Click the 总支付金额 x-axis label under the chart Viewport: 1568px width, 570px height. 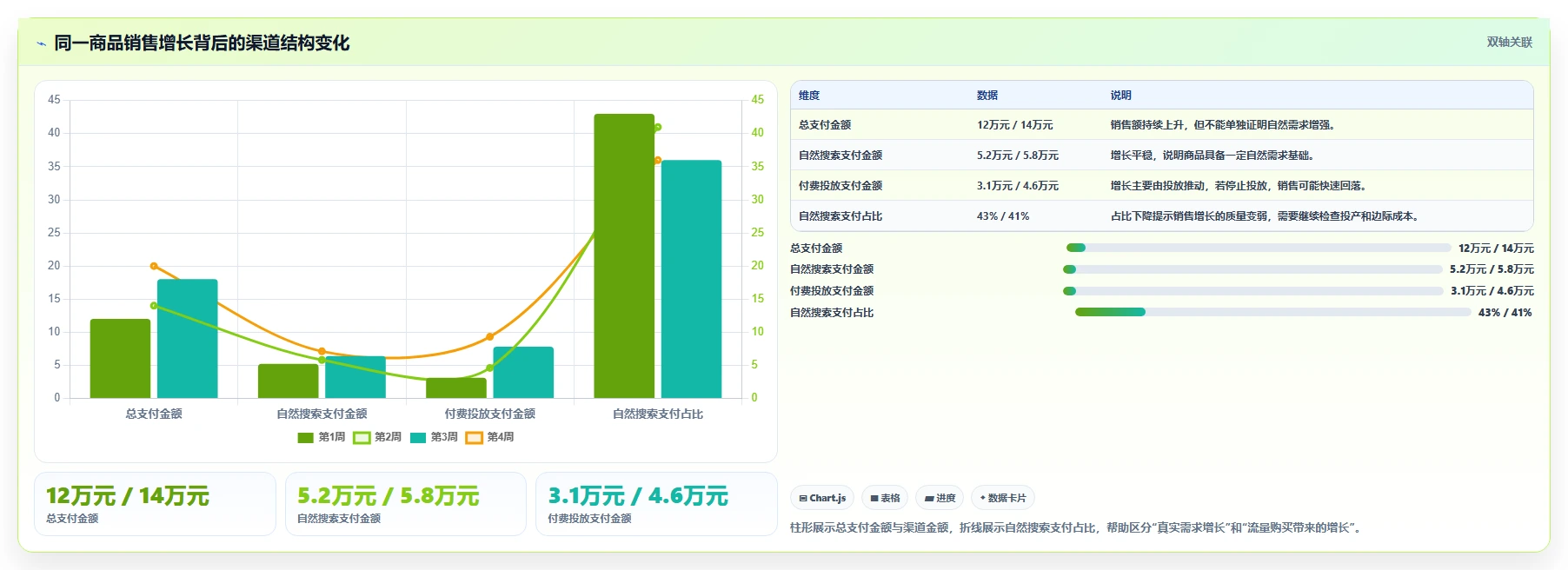(x=154, y=414)
